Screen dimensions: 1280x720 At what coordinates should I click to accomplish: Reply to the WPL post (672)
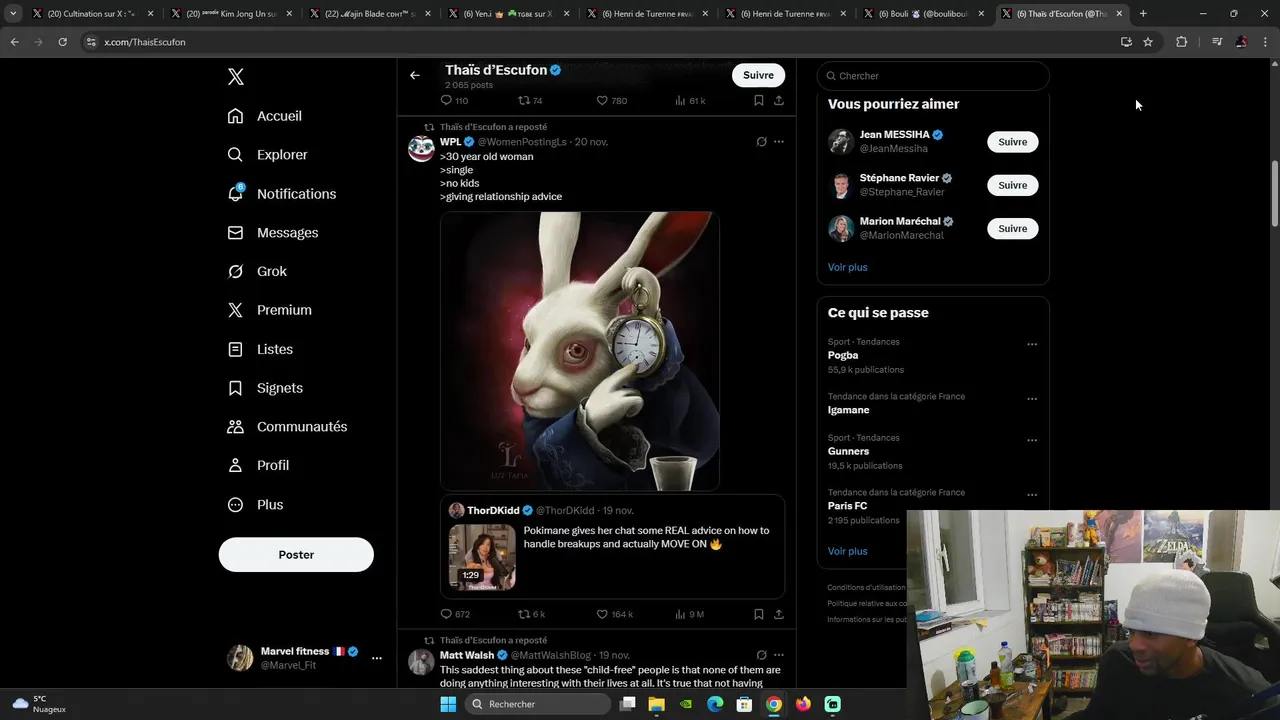point(455,614)
